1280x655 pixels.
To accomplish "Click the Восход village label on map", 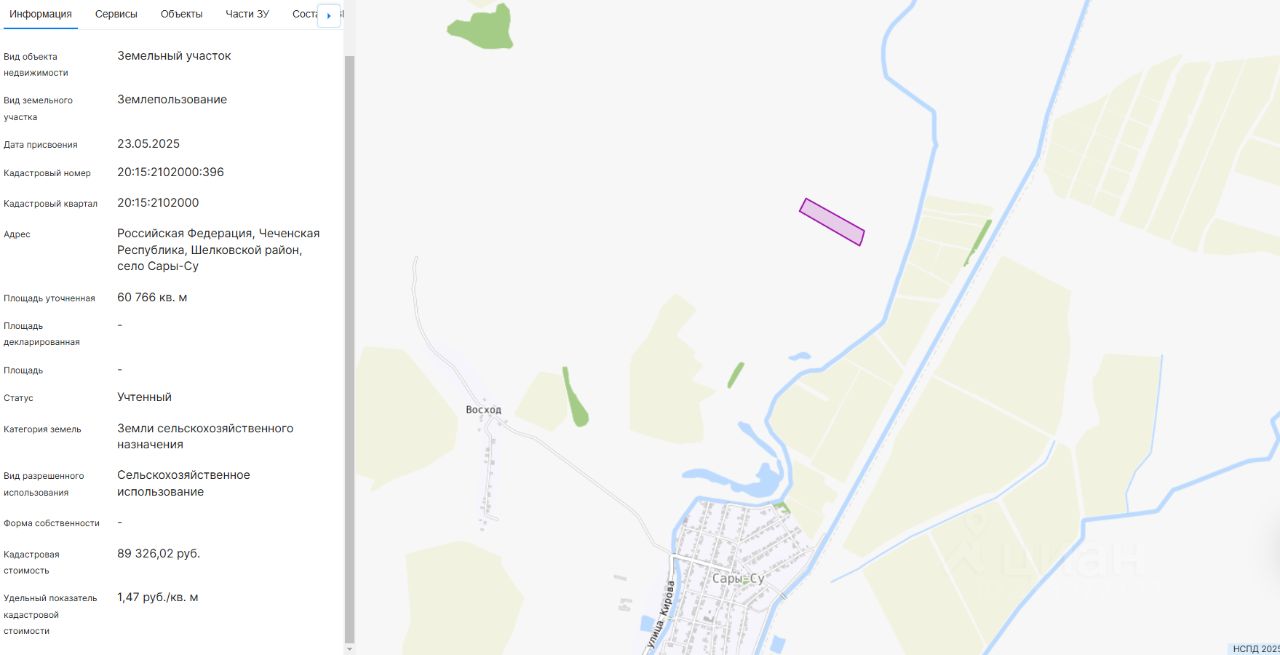I will pos(483,410).
